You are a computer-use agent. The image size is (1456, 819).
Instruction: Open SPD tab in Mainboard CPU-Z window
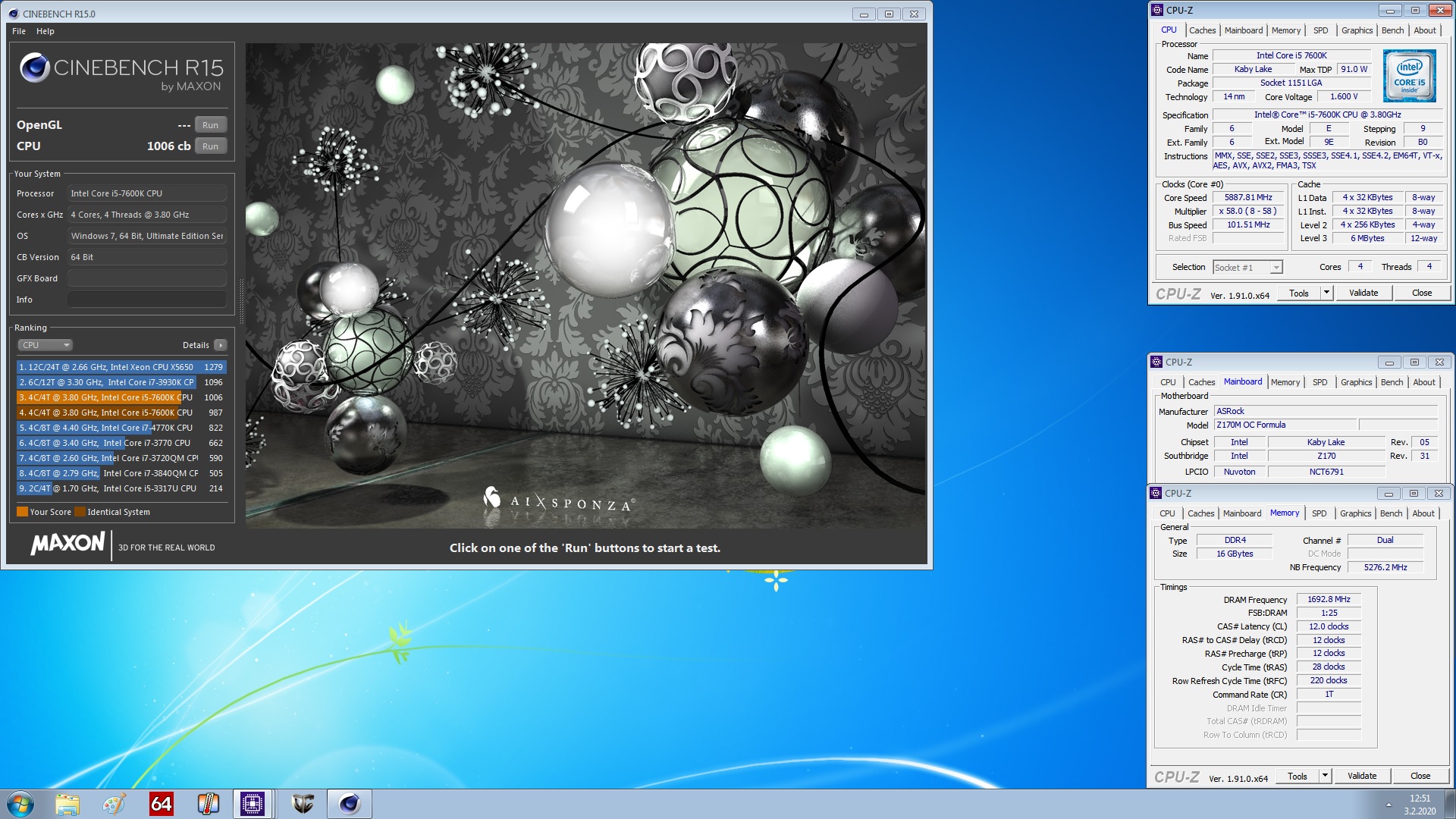1319,382
